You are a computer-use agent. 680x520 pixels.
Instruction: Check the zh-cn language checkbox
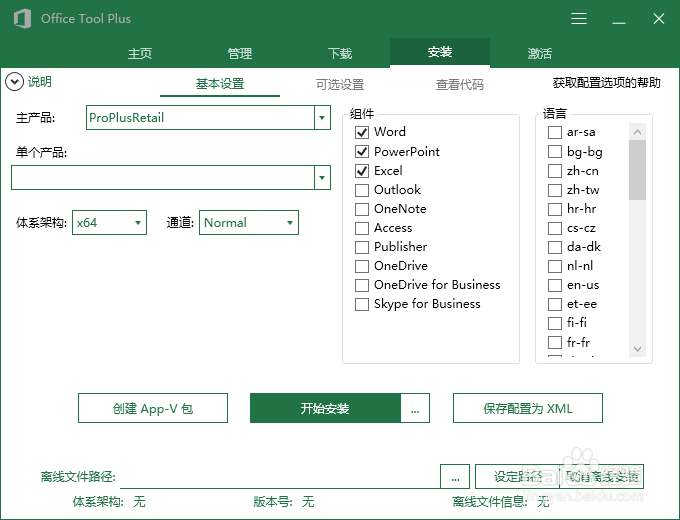click(555, 170)
